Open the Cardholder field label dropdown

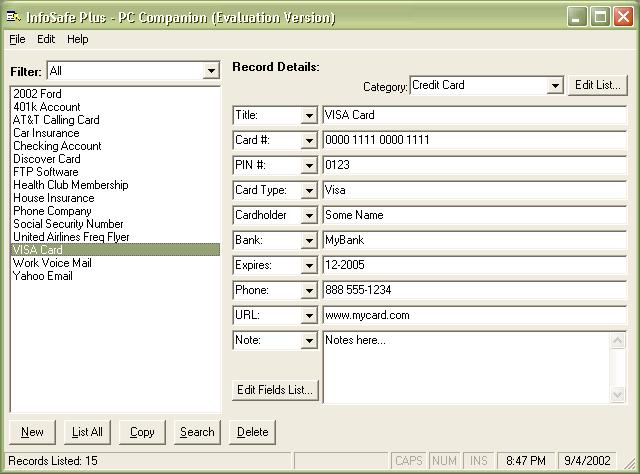pos(309,216)
